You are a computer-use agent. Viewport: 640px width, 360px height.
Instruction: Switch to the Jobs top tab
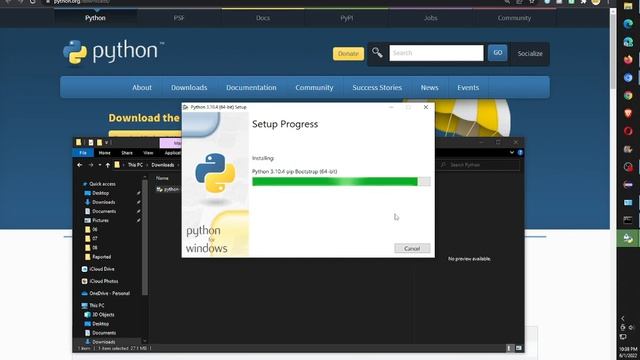430,18
